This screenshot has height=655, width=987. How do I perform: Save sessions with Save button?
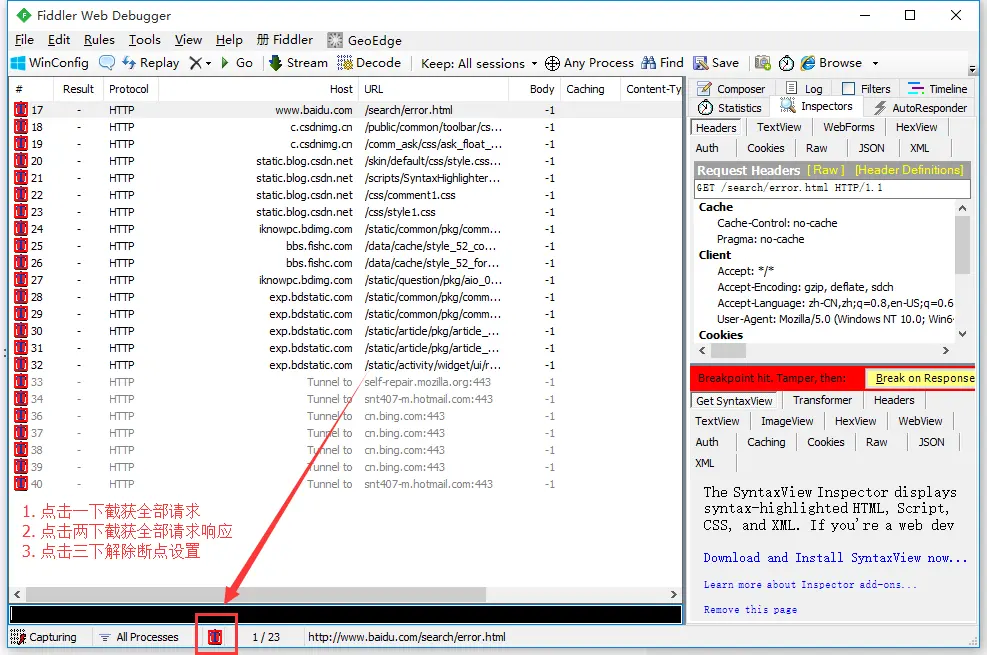(x=716, y=63)
